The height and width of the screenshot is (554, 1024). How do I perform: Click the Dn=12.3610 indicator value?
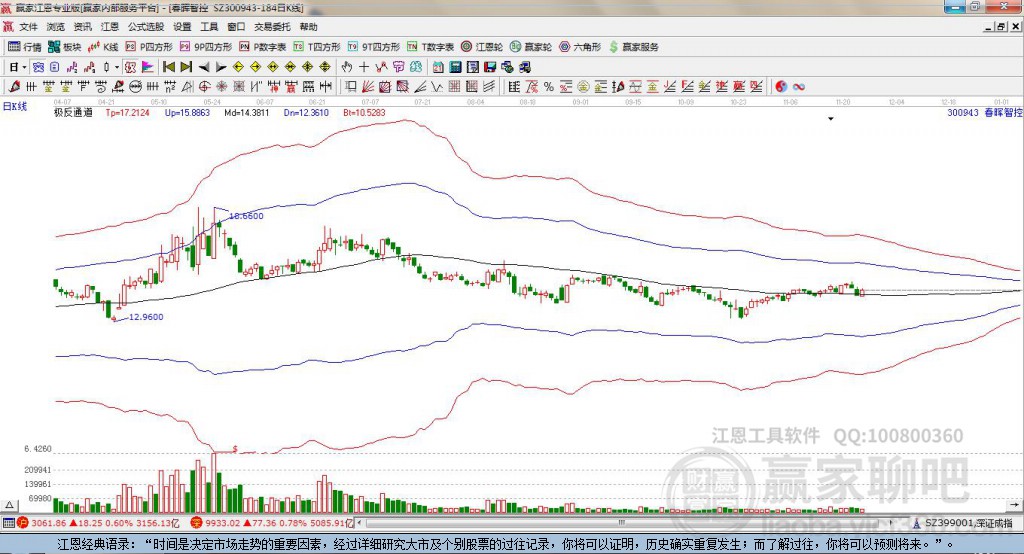(x=306, y=112)
